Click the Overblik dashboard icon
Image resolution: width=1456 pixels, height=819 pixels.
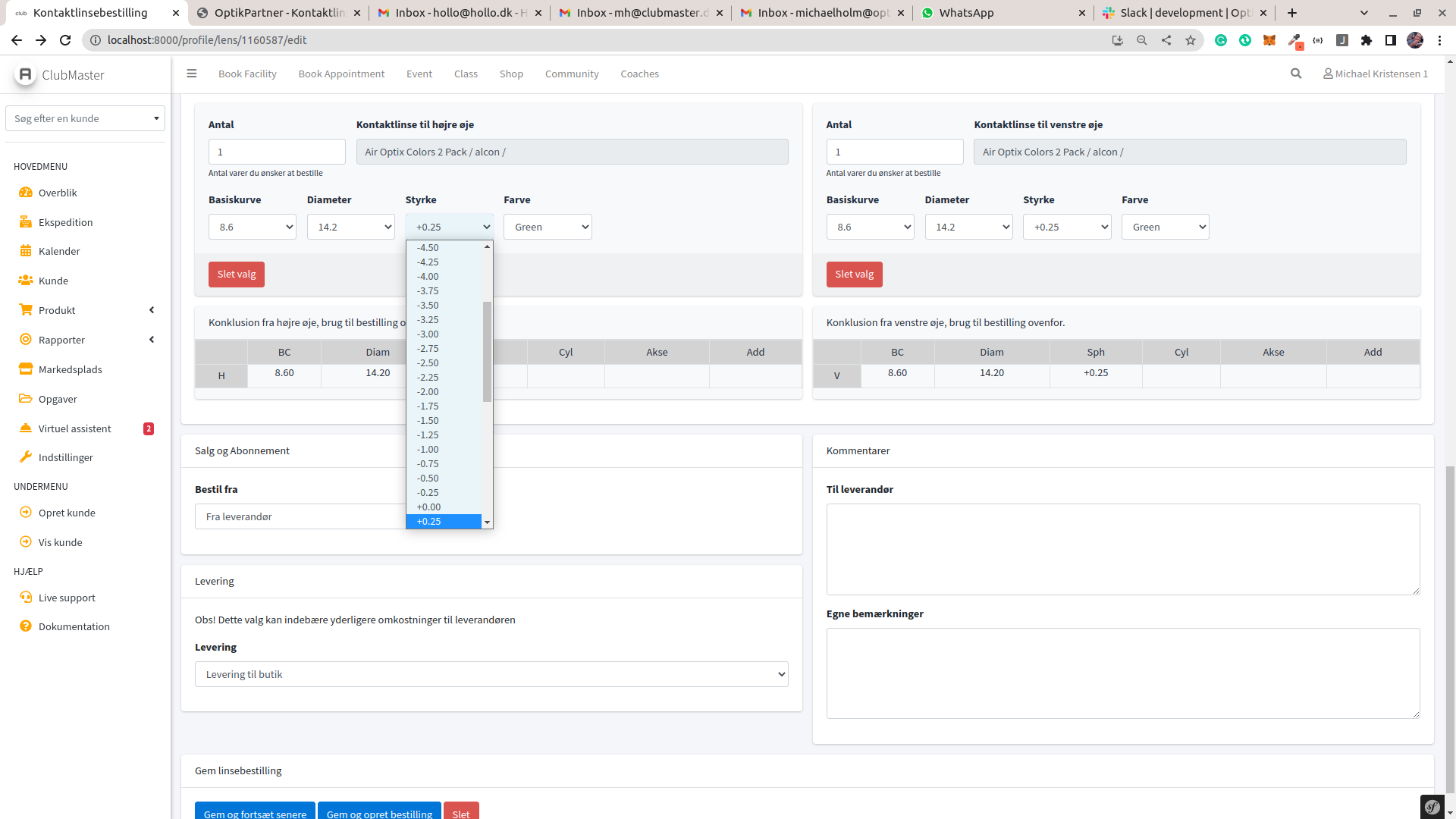pyautogui.click(x=26, y=193)
